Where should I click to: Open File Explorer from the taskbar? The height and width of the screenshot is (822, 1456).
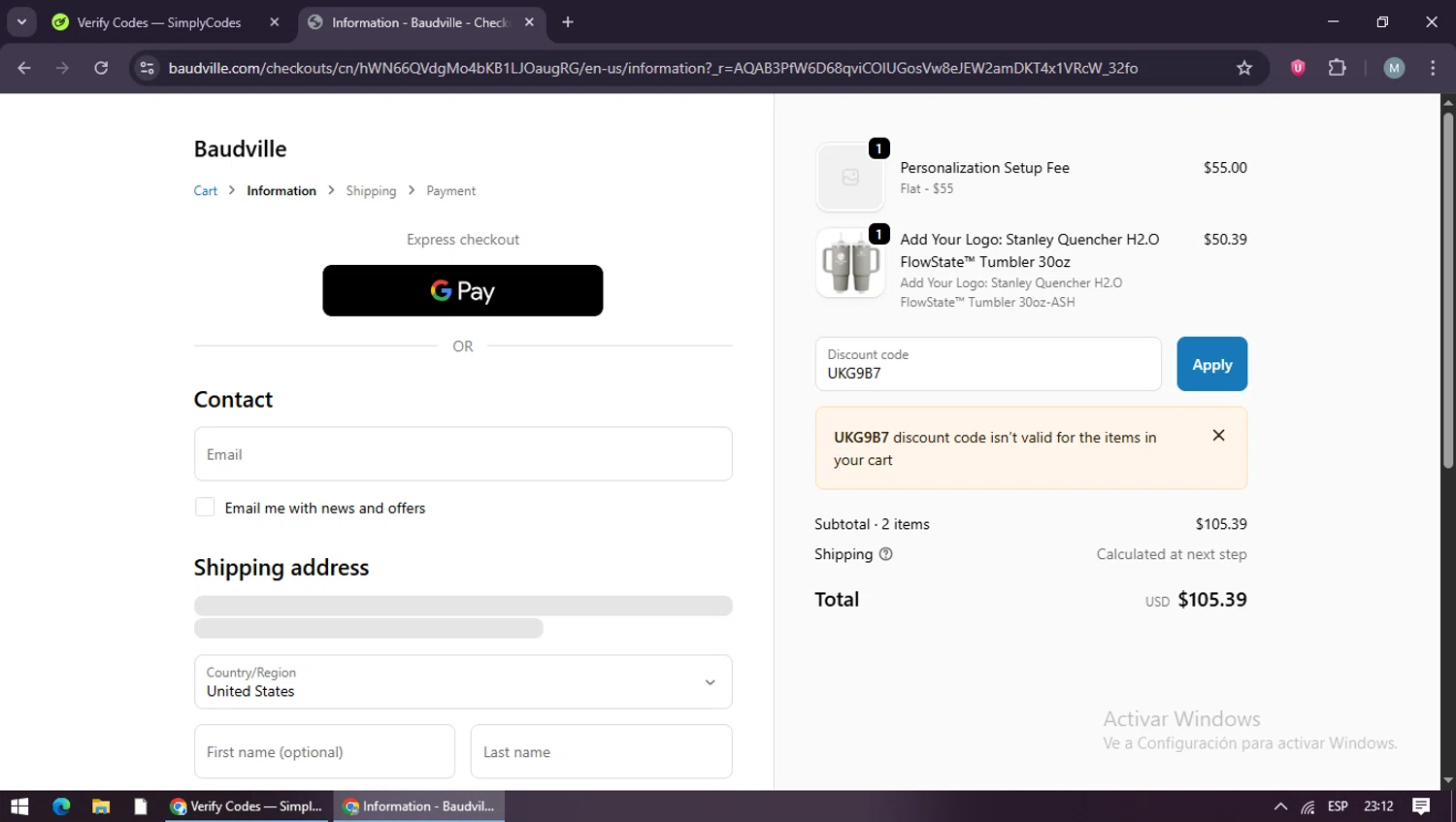101,806
